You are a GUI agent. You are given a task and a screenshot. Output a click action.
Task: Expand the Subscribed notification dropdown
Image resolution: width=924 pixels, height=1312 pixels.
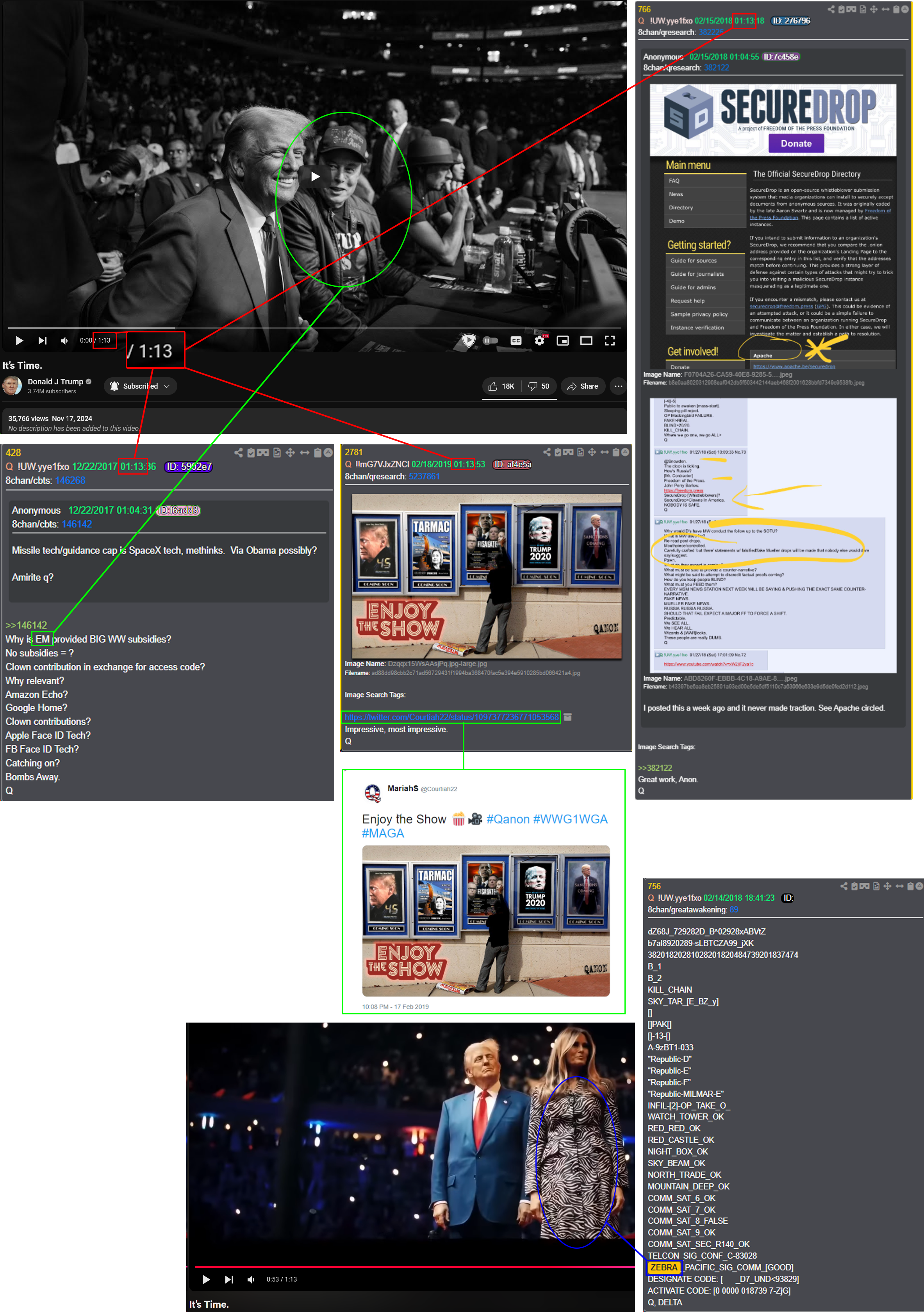140,386
